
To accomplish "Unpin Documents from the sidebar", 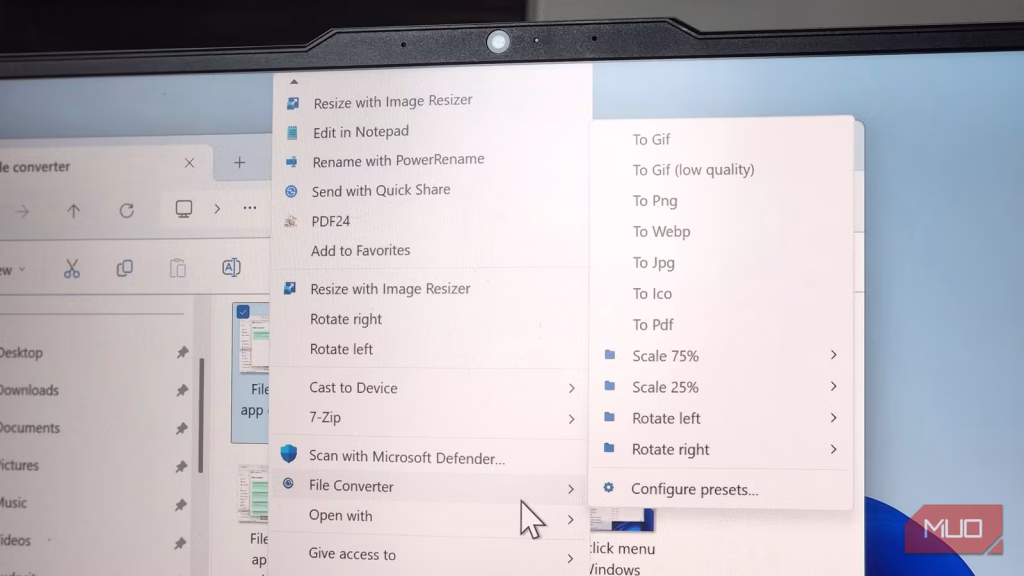I will click(183, 428).
